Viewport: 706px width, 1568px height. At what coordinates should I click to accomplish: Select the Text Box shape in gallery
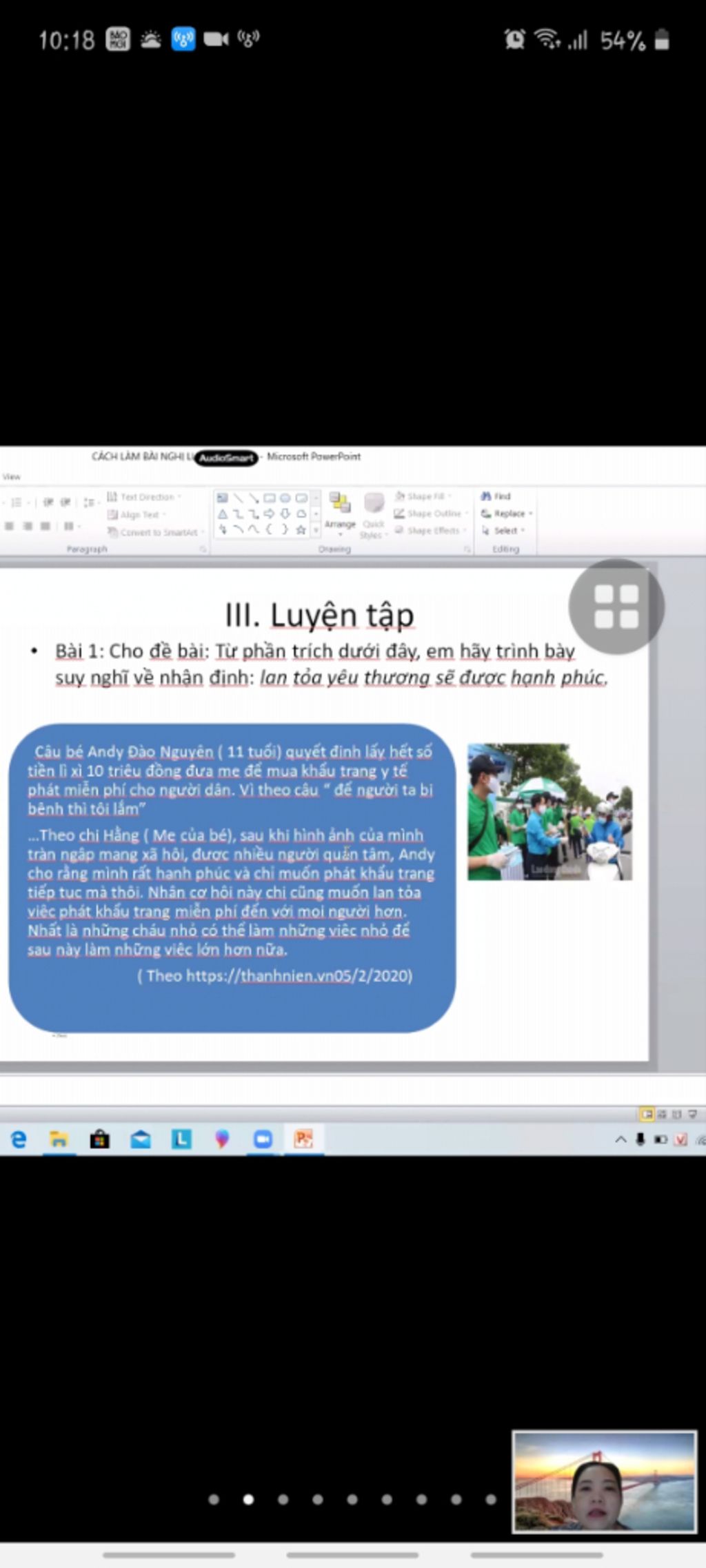point(223,498)
